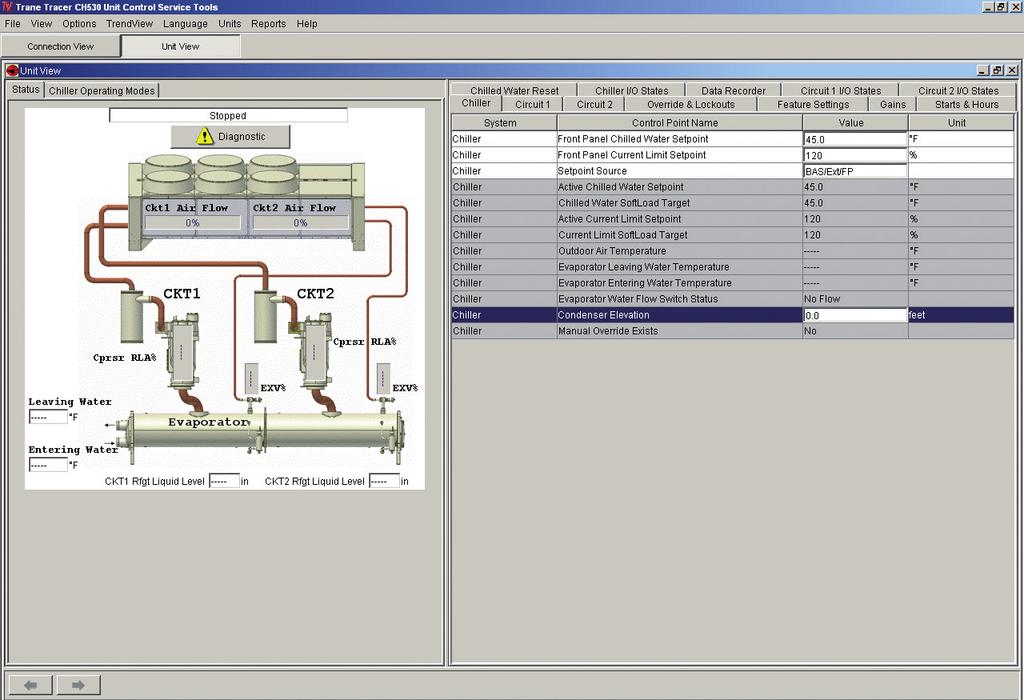Edit Front Panel Chilled Water Setpoint value
This screenshot has width=1024, height=700.
pos(855,139)
